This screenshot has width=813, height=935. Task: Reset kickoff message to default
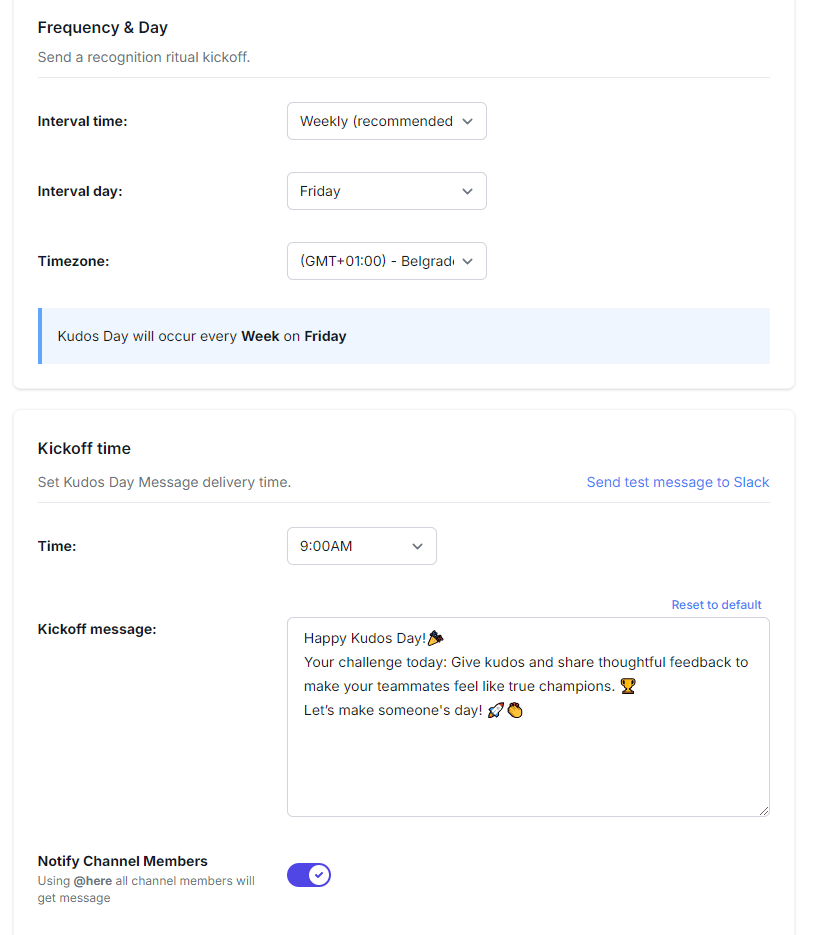pyautogui.click(x=716, y=605)
